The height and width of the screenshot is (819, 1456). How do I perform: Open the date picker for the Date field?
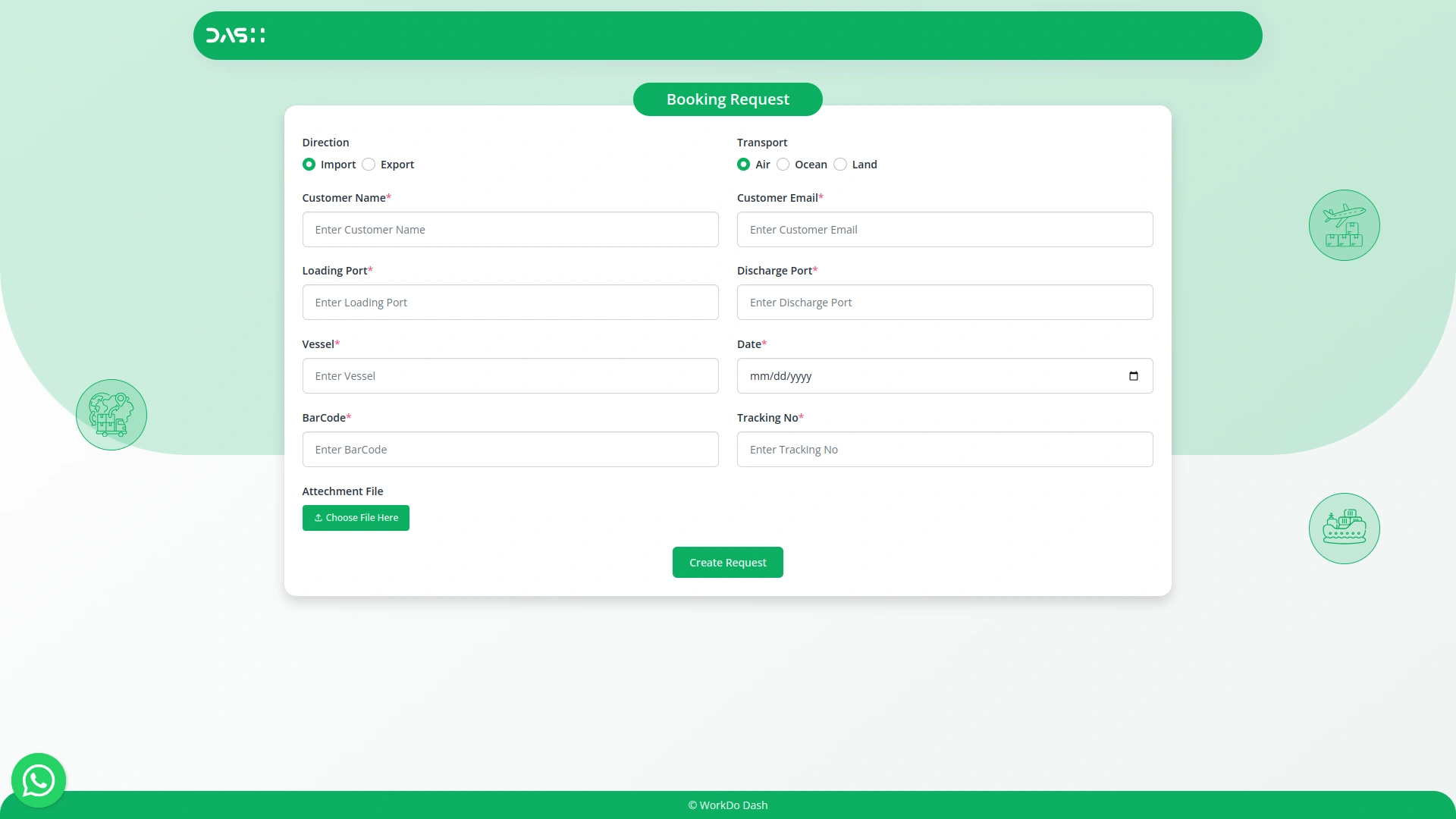(944, 375)
